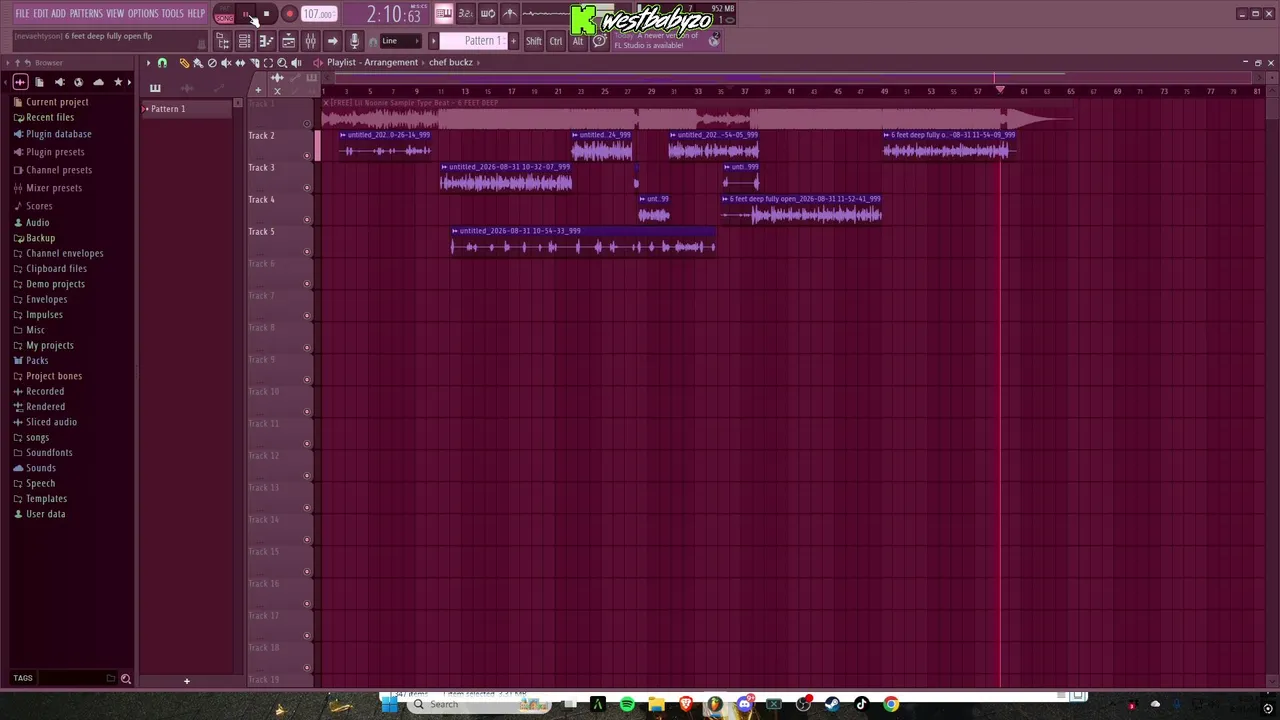The width and height of the screenshot is (1280, 720).
Task: Select the mute tool in playlist toolbar
Action: pos(226,63)
